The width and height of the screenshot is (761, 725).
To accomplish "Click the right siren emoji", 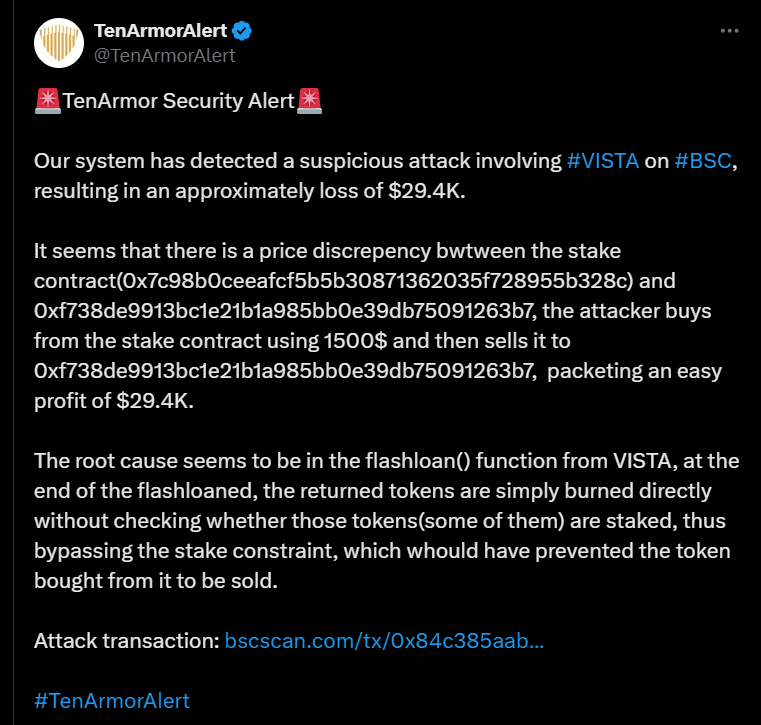I will pos(309,101).
